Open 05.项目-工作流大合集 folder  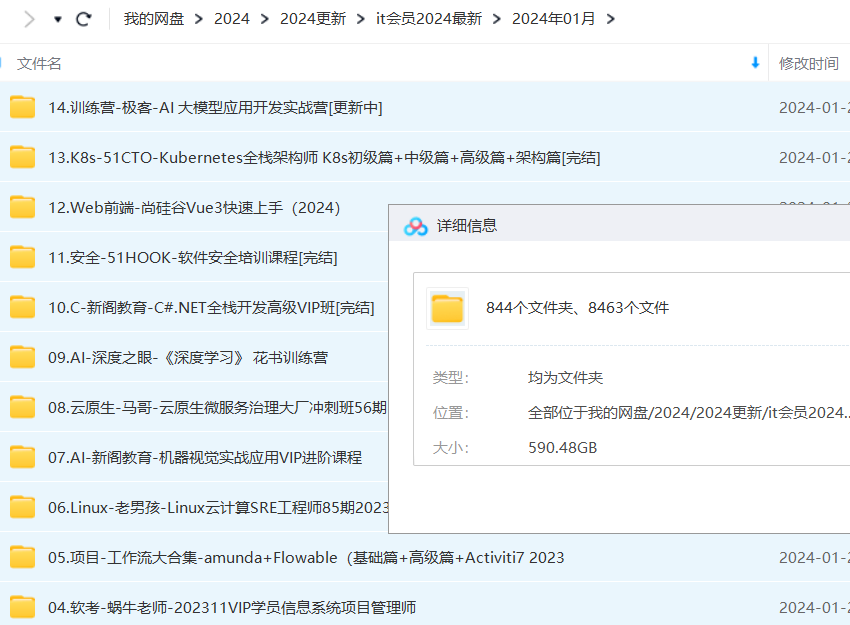306,557
